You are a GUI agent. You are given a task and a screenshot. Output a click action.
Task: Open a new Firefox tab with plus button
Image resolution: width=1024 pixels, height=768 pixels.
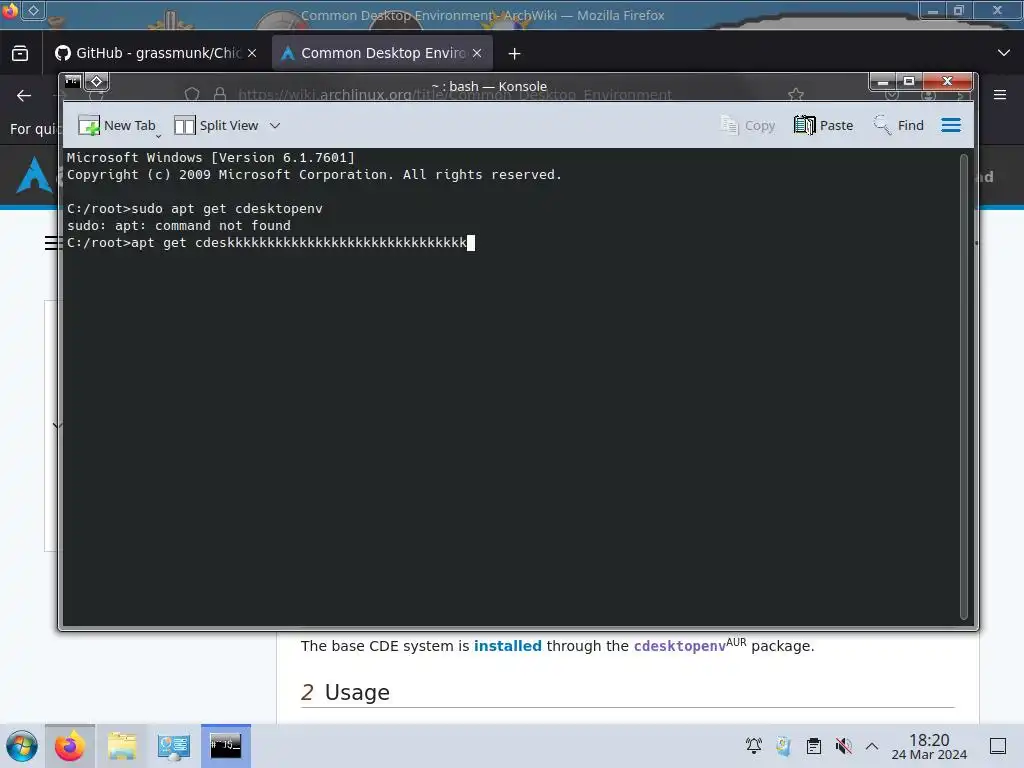(515, 54)
